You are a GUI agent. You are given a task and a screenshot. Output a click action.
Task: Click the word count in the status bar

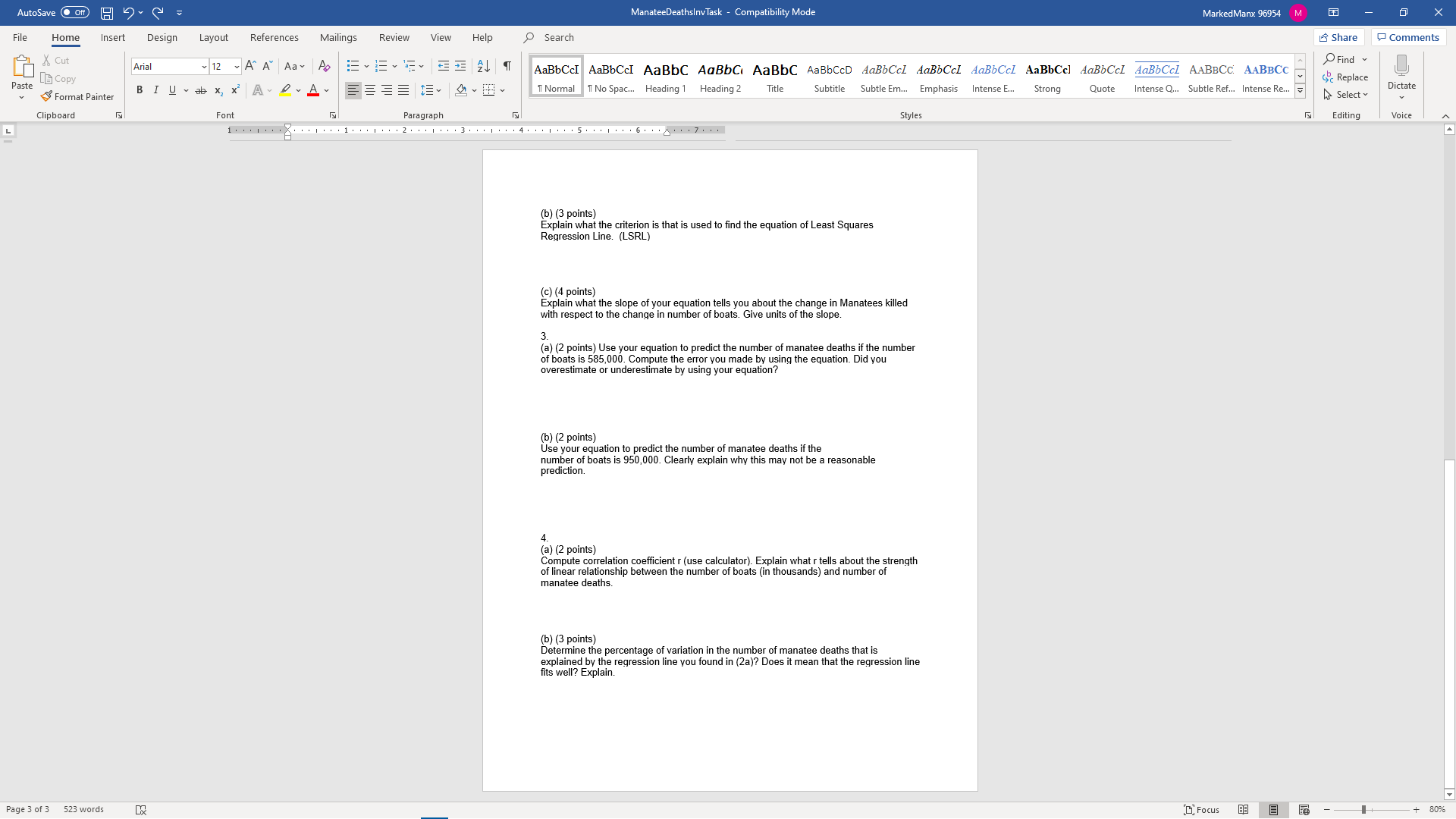83,809
